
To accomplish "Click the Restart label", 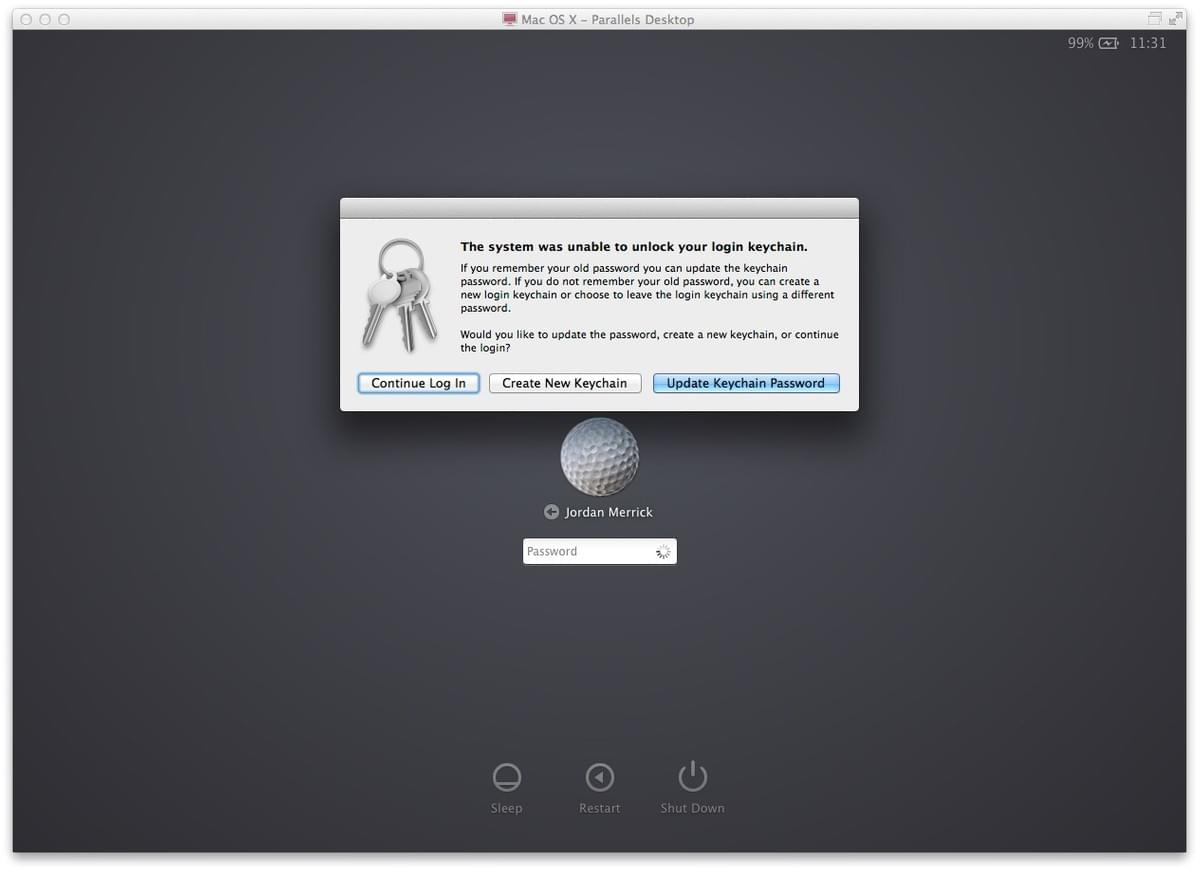I will (x=600, y=808).
